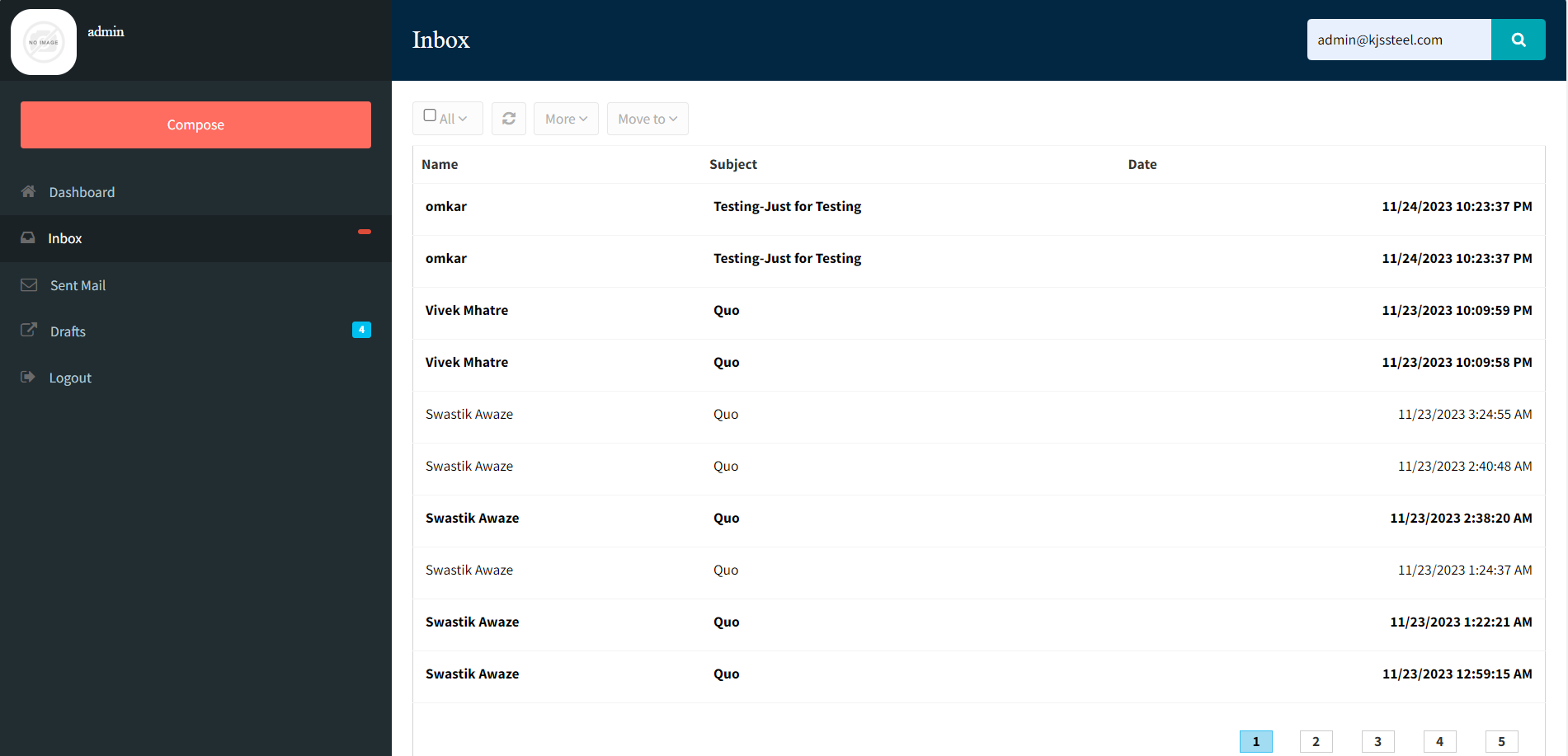The image size is (1568, 756).
Task: Select Inbox in sidebar menu
Action: [x=195, y=238]
